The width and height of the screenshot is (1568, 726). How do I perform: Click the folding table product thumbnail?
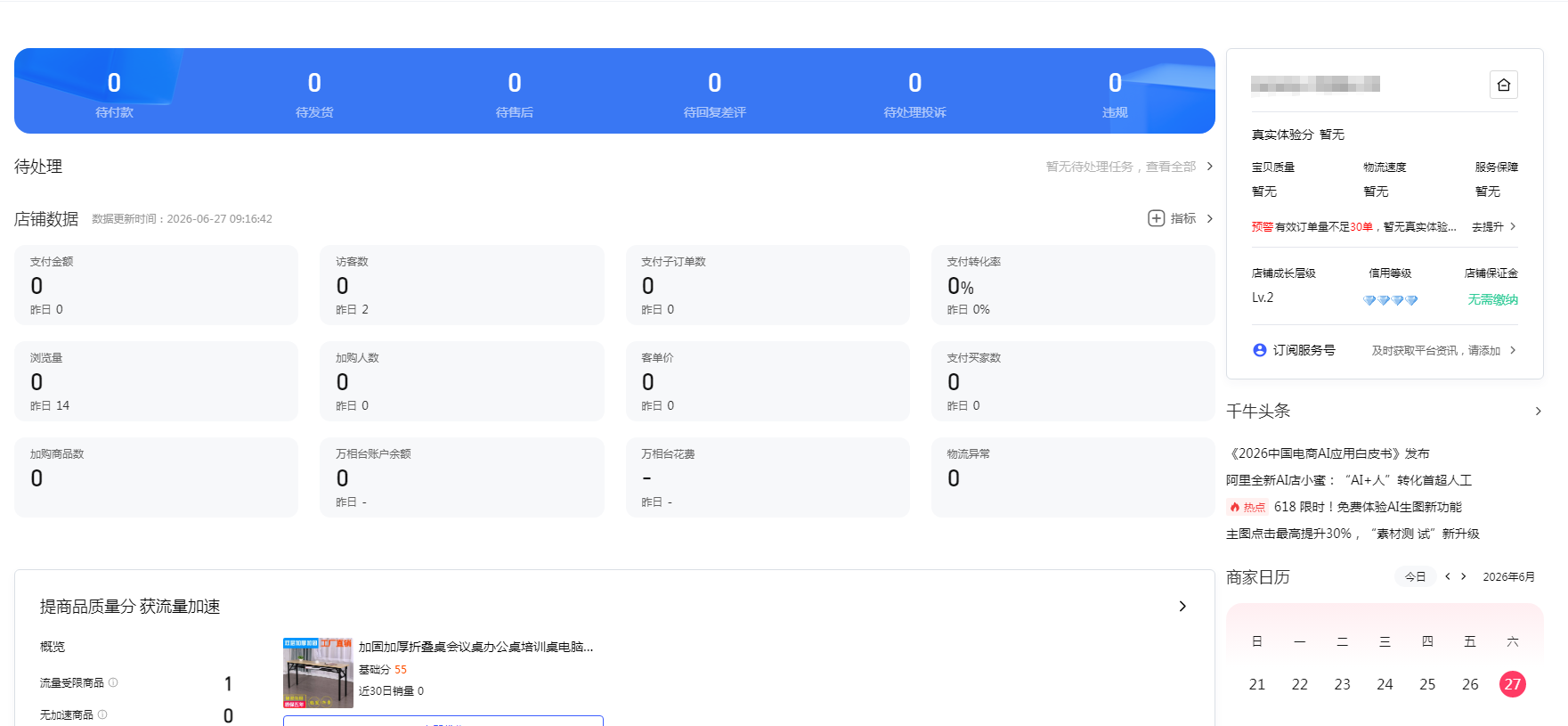(318, 673)
